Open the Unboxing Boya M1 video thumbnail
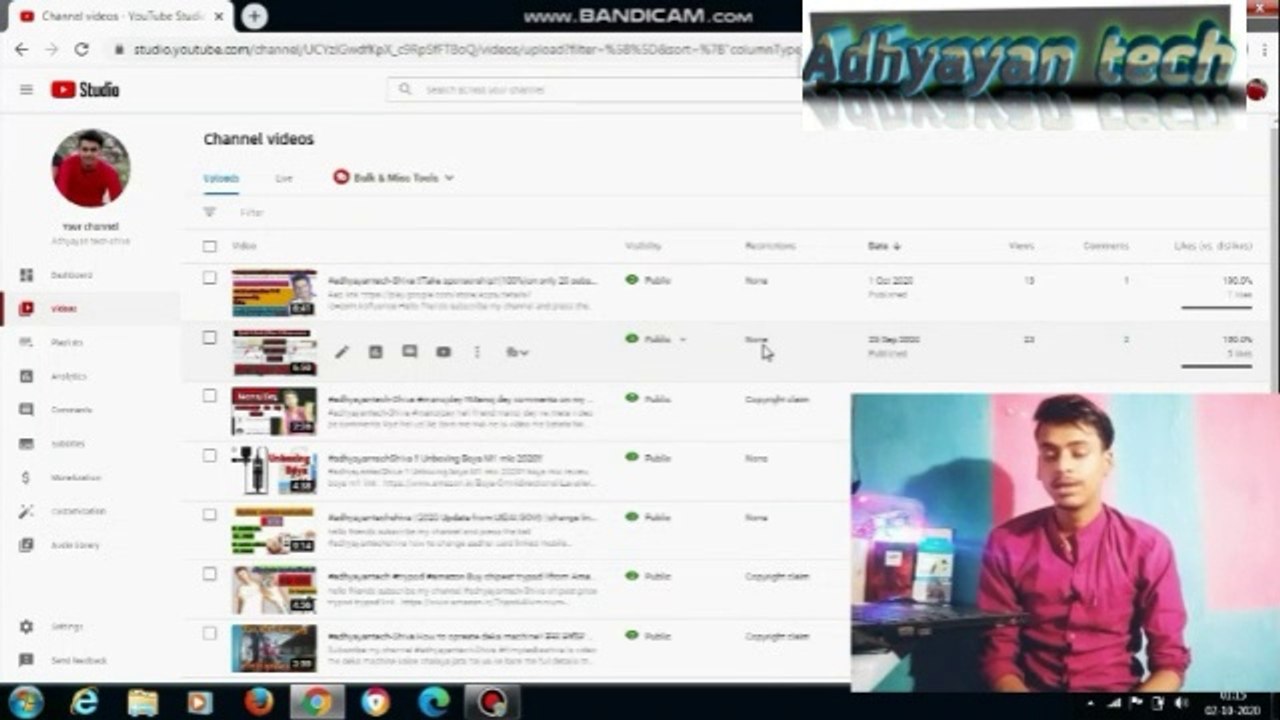Screen dimensions: 1280x720 tap(274, 470)
